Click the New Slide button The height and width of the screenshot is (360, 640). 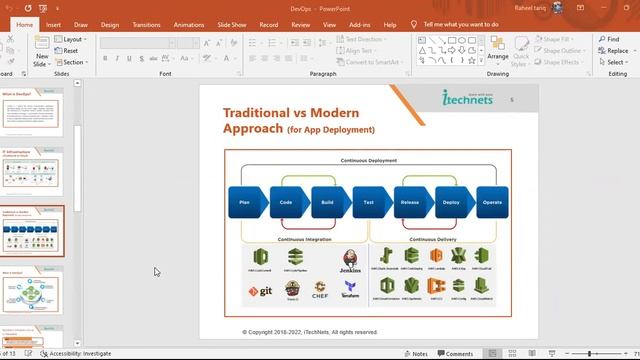click(x=42, y=51)
